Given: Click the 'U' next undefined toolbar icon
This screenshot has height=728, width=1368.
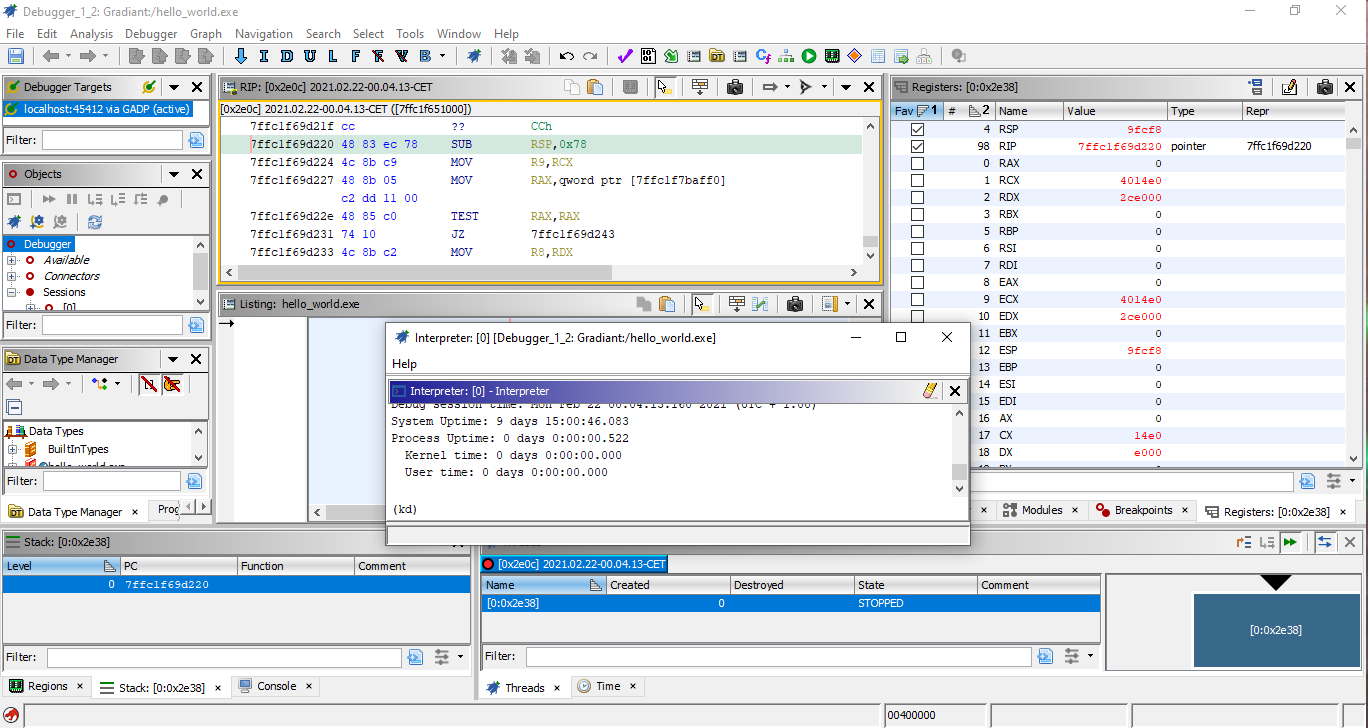Looking at the screenshot, I should tap(310, 56).
